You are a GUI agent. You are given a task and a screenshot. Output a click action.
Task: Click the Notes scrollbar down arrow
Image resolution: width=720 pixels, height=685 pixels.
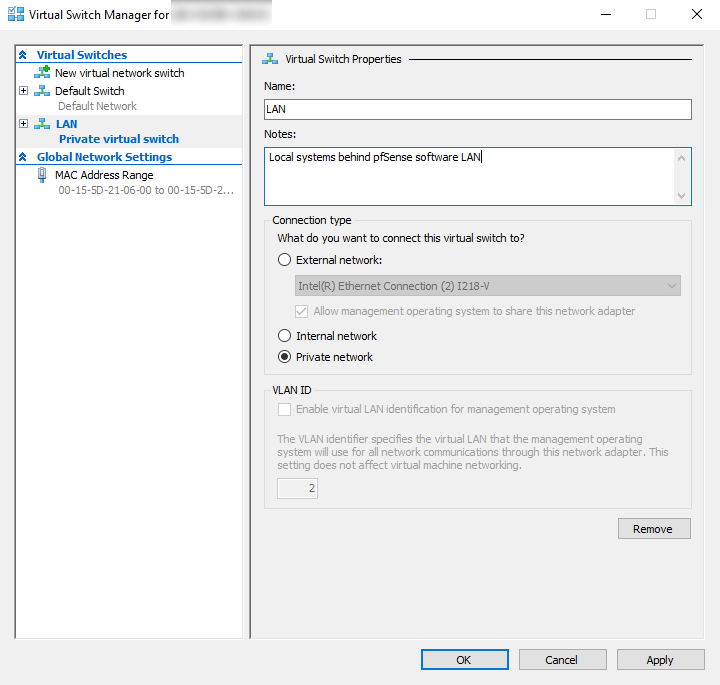tap(683, 196)
